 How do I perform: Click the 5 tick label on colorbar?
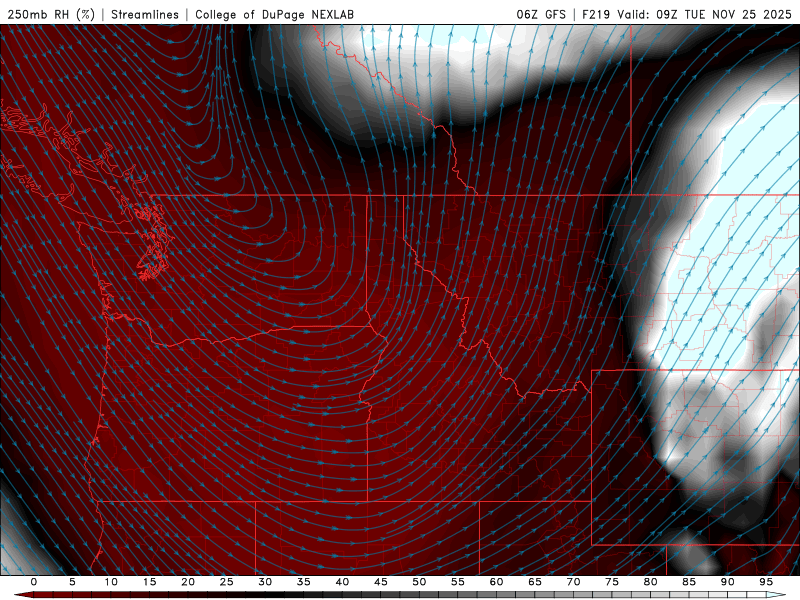pyautogui.click(x=72, y=582)
